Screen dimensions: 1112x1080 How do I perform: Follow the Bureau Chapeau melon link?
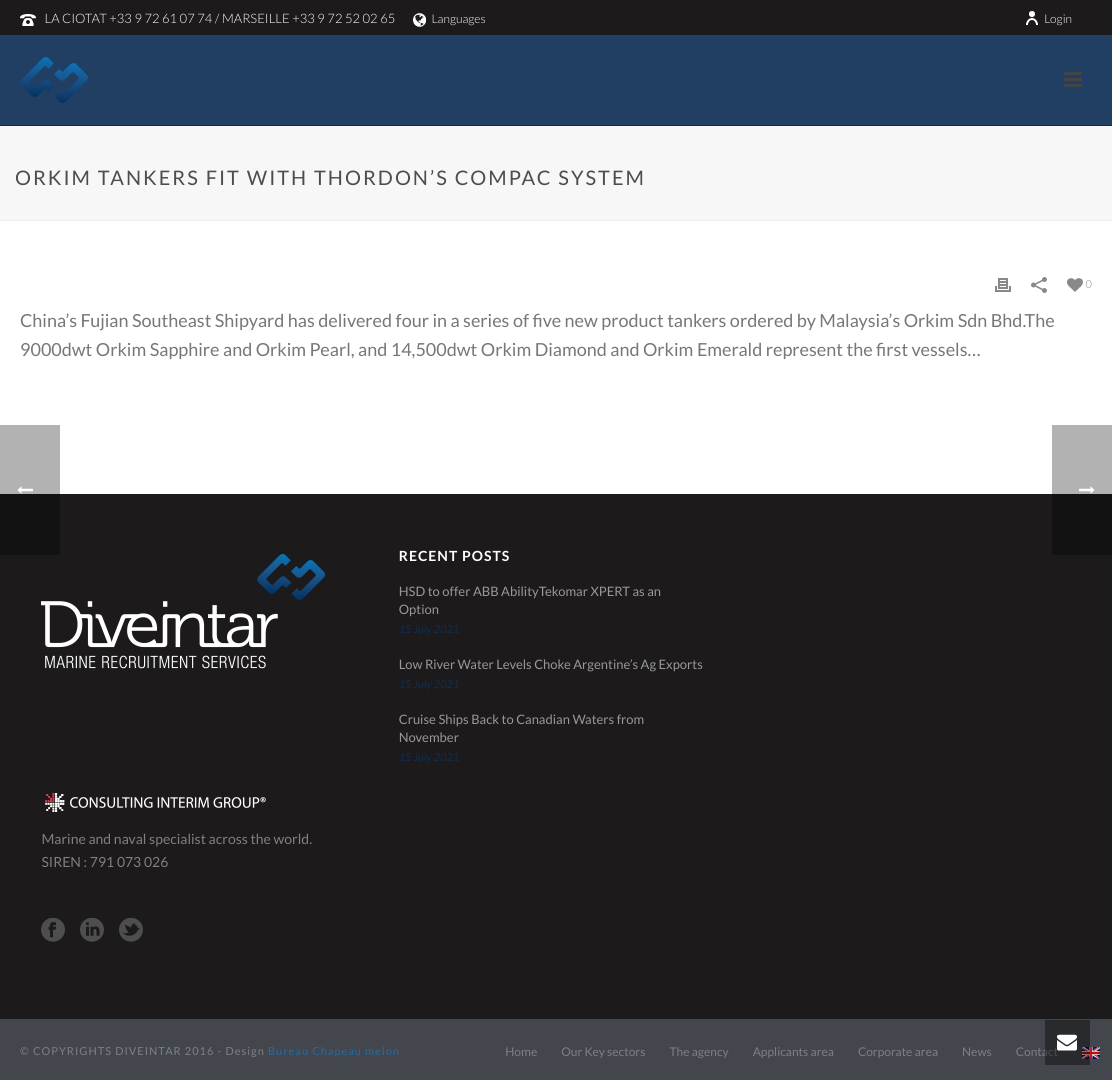click(x=333, y=1051)
